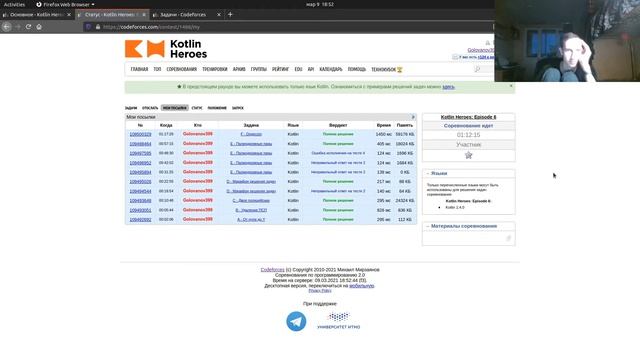Screen dimensions: 640x360
Task: Click the search magnifier icon in site header
Action: pyautogui.click(x=477, y=69)
